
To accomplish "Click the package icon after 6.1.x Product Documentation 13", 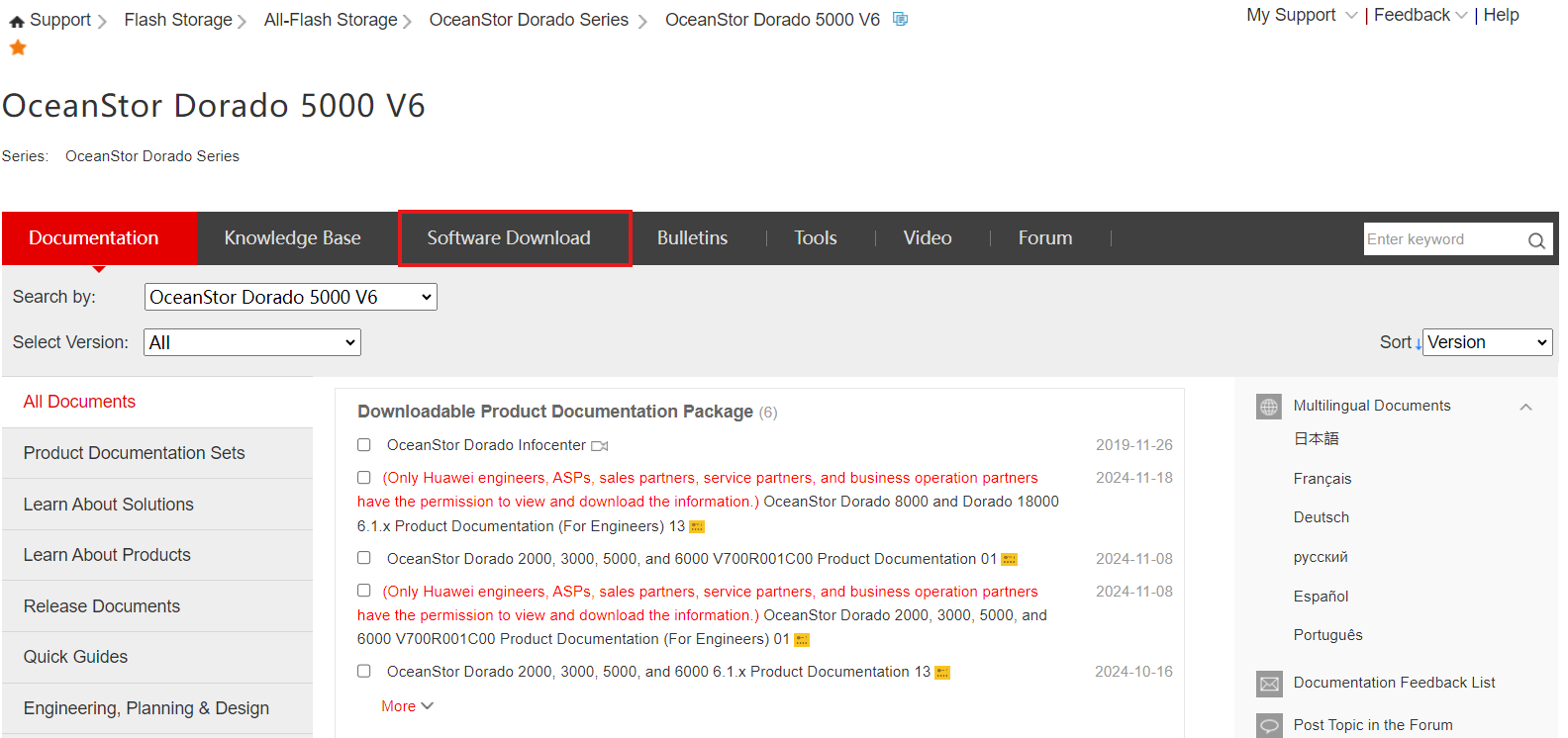I will point(942,673).
